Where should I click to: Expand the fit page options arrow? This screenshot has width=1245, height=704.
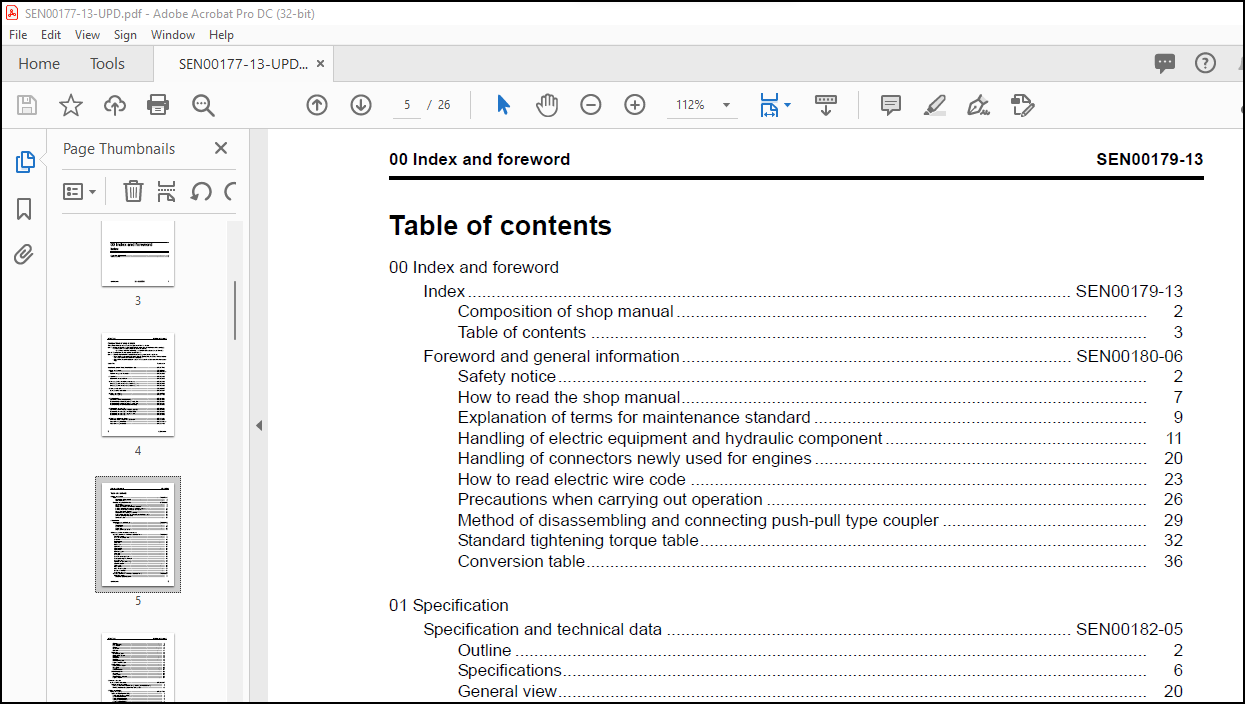click(788, 105)
